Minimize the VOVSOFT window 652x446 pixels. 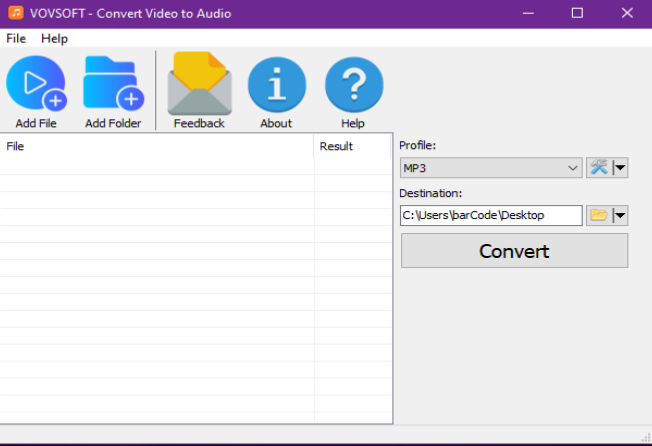coord(528,13)
